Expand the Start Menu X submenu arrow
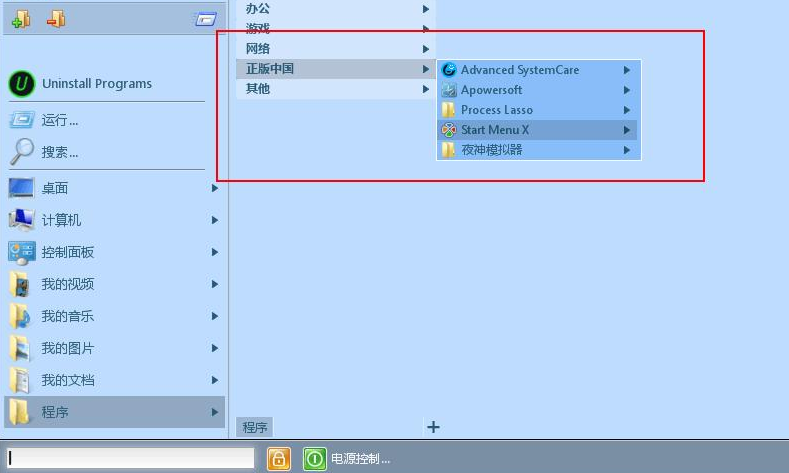The image size is (789, 473). pyautogui.click(x=626, y=130)
